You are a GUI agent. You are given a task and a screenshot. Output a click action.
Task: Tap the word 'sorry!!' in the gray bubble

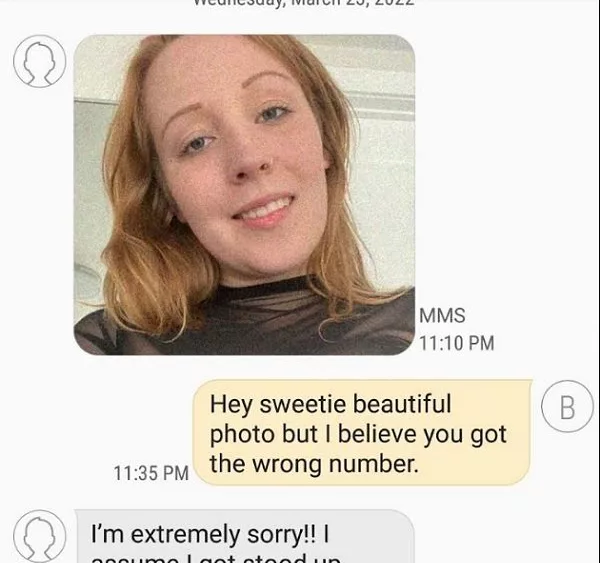(281, 534)
